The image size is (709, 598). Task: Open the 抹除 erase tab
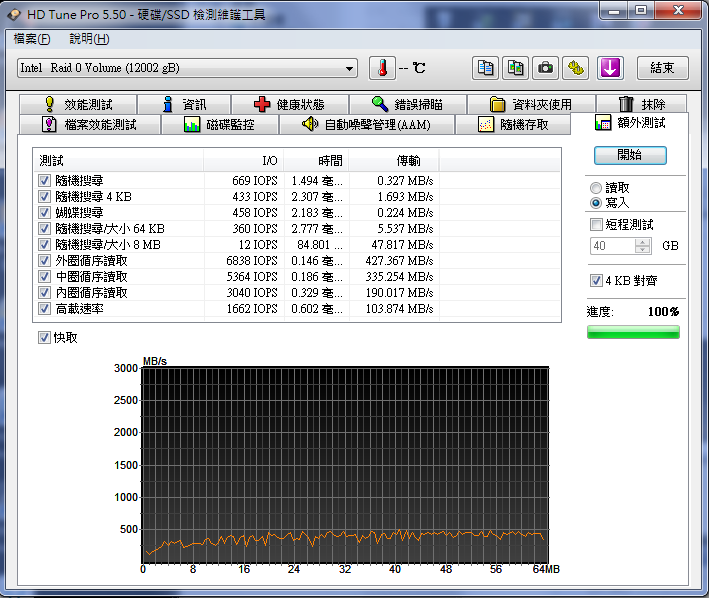(642, 104)
